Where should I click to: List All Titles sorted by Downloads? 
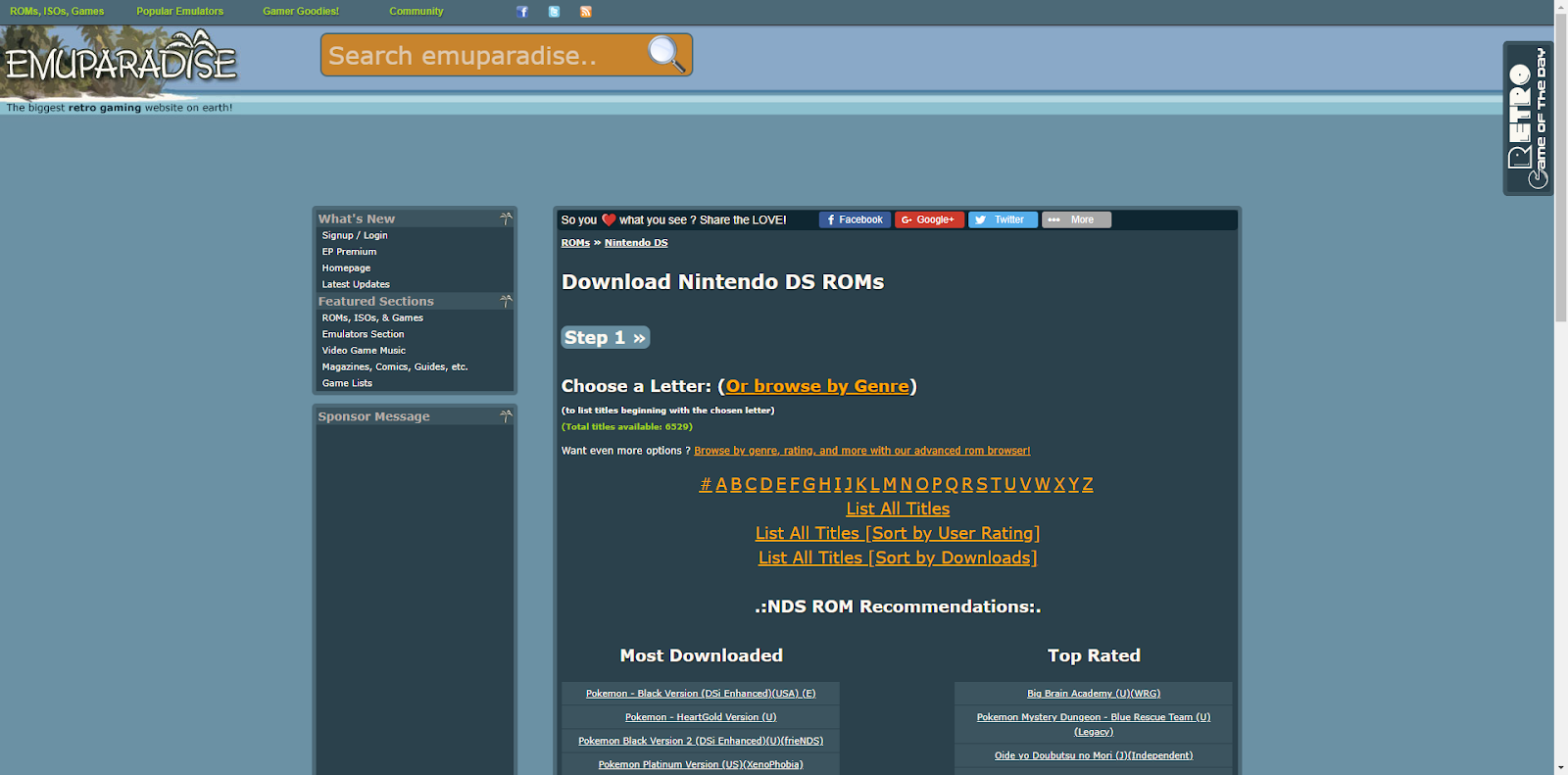coord(898,557)
